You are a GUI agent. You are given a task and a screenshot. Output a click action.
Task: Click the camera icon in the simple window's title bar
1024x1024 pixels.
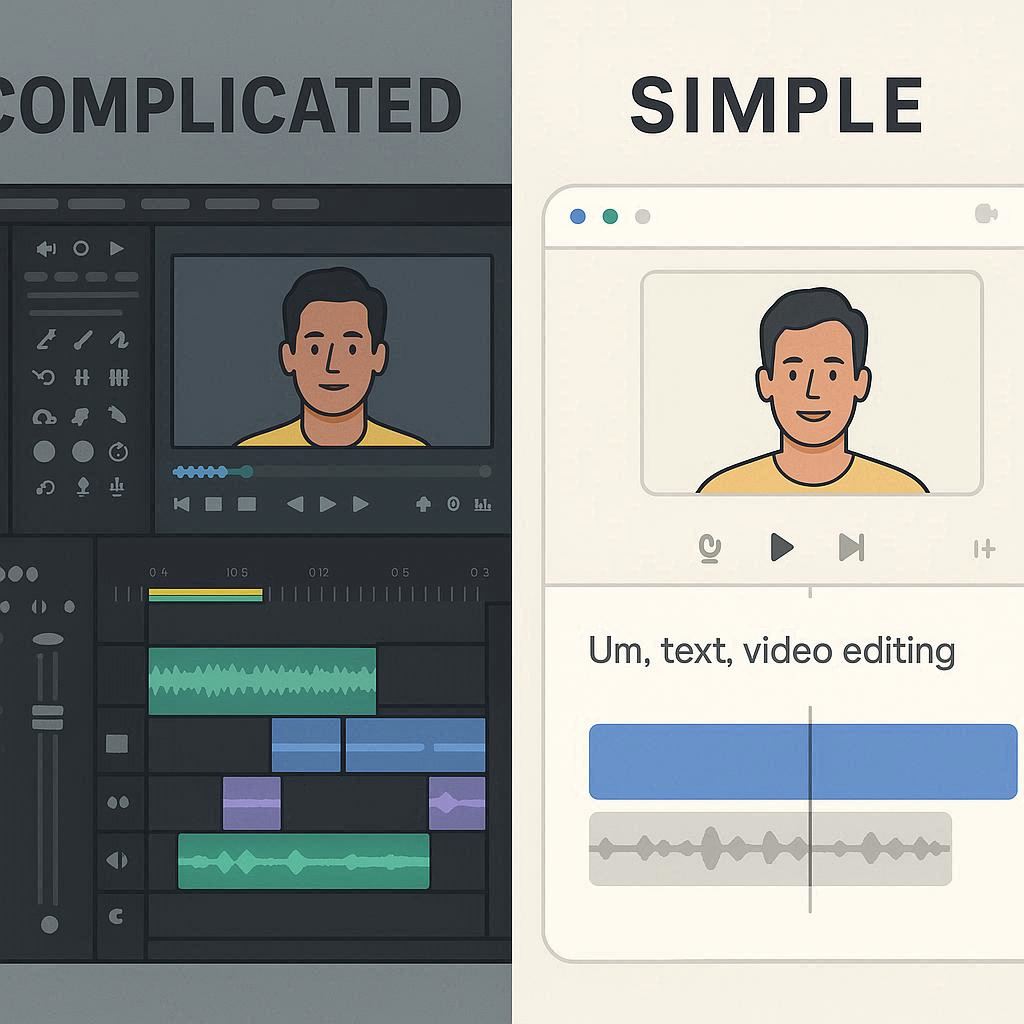tap(985, 215)
